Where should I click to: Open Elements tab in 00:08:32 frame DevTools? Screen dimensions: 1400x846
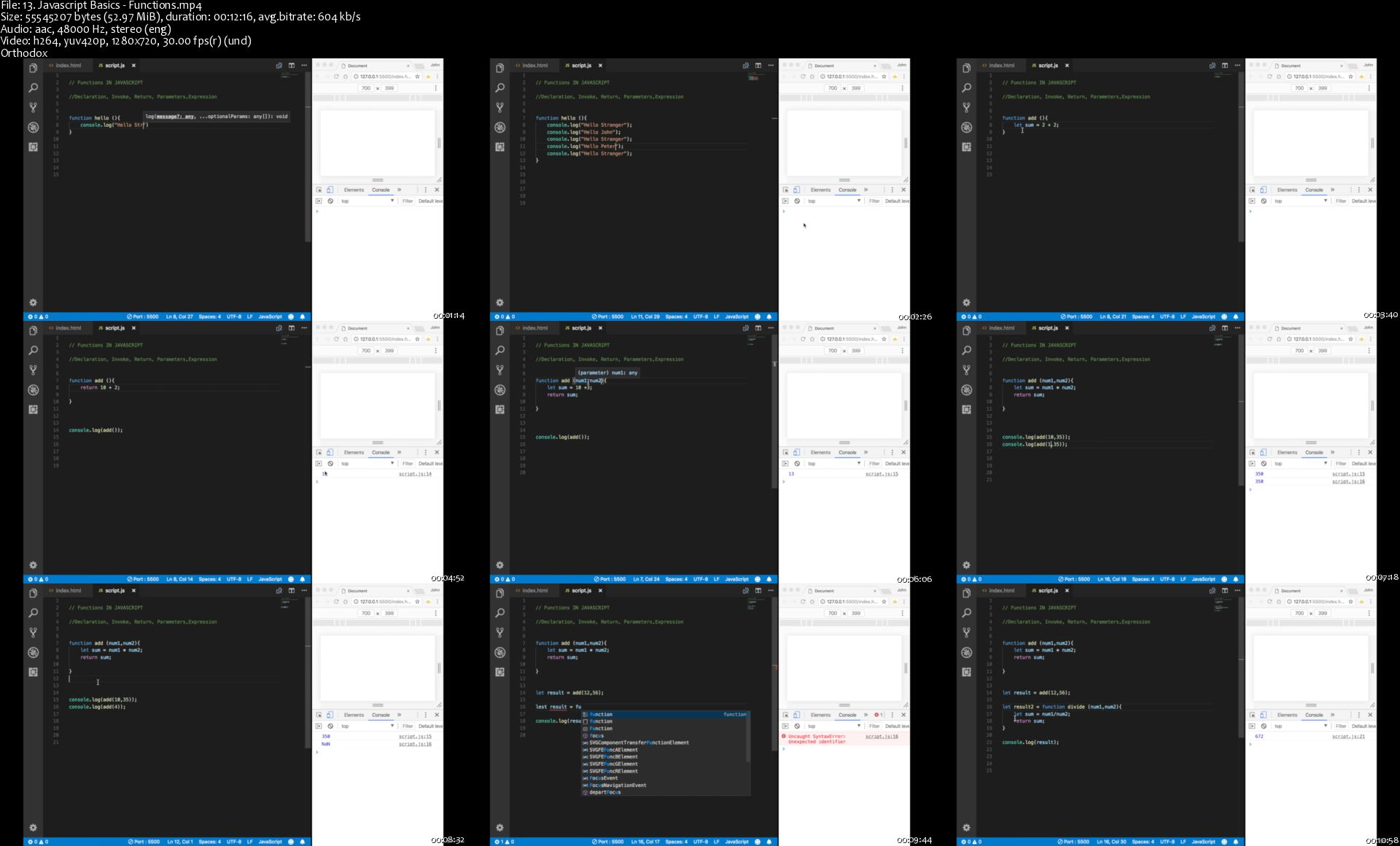pos(354,715)
